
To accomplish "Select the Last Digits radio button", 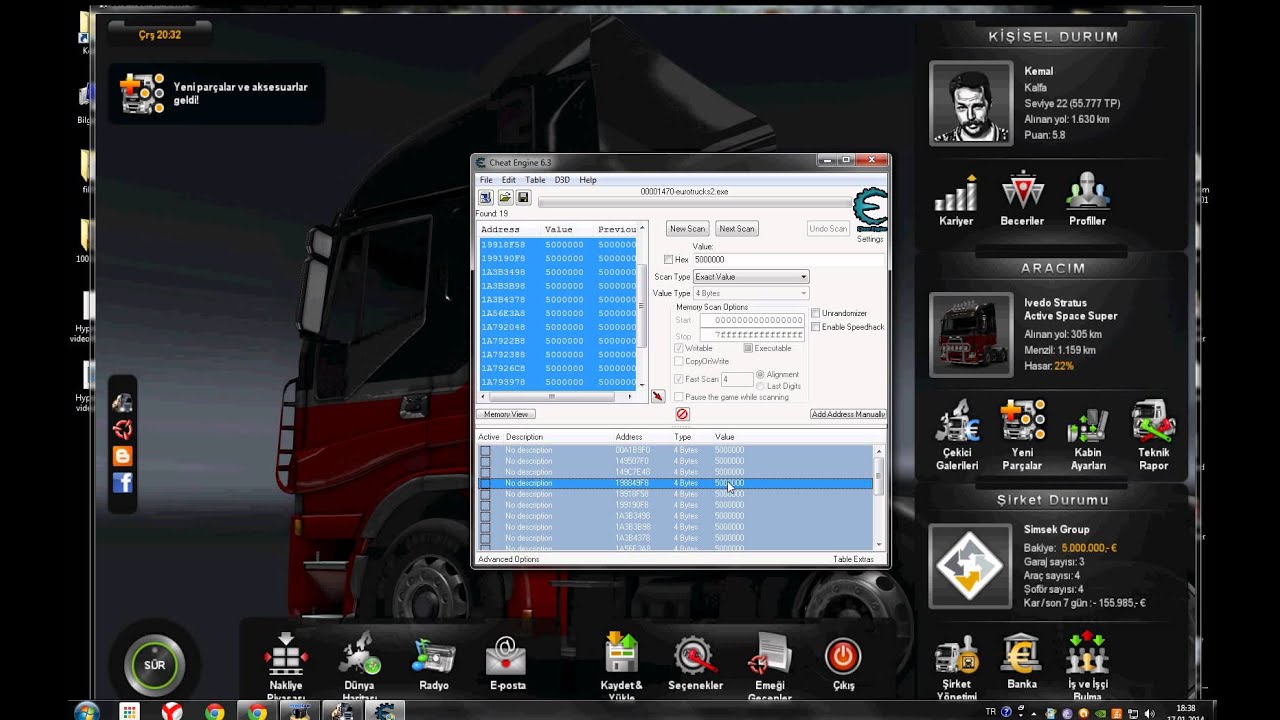I will pos(761,386).
